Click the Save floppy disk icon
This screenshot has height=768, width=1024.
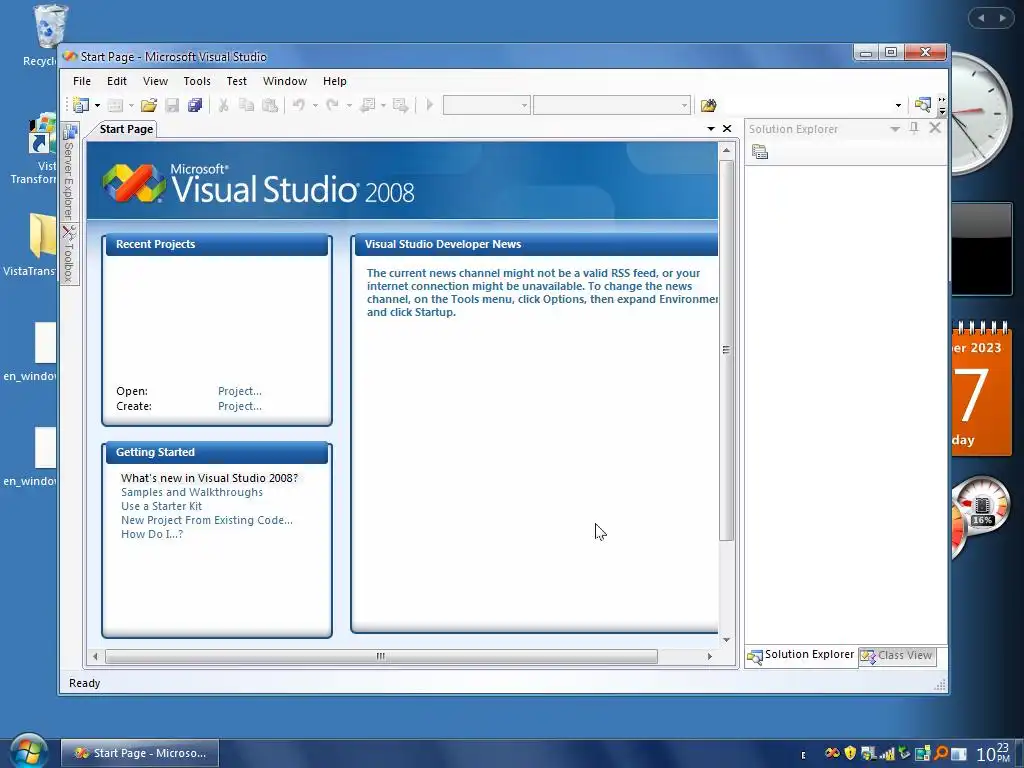pyautogui.click(x=172, y=105)
